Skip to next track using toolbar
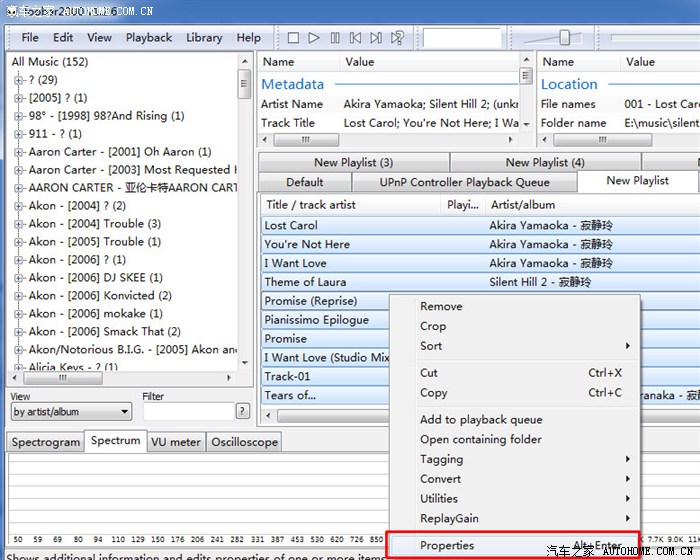This screenshot has width=700, height=560. pos(376,38)
